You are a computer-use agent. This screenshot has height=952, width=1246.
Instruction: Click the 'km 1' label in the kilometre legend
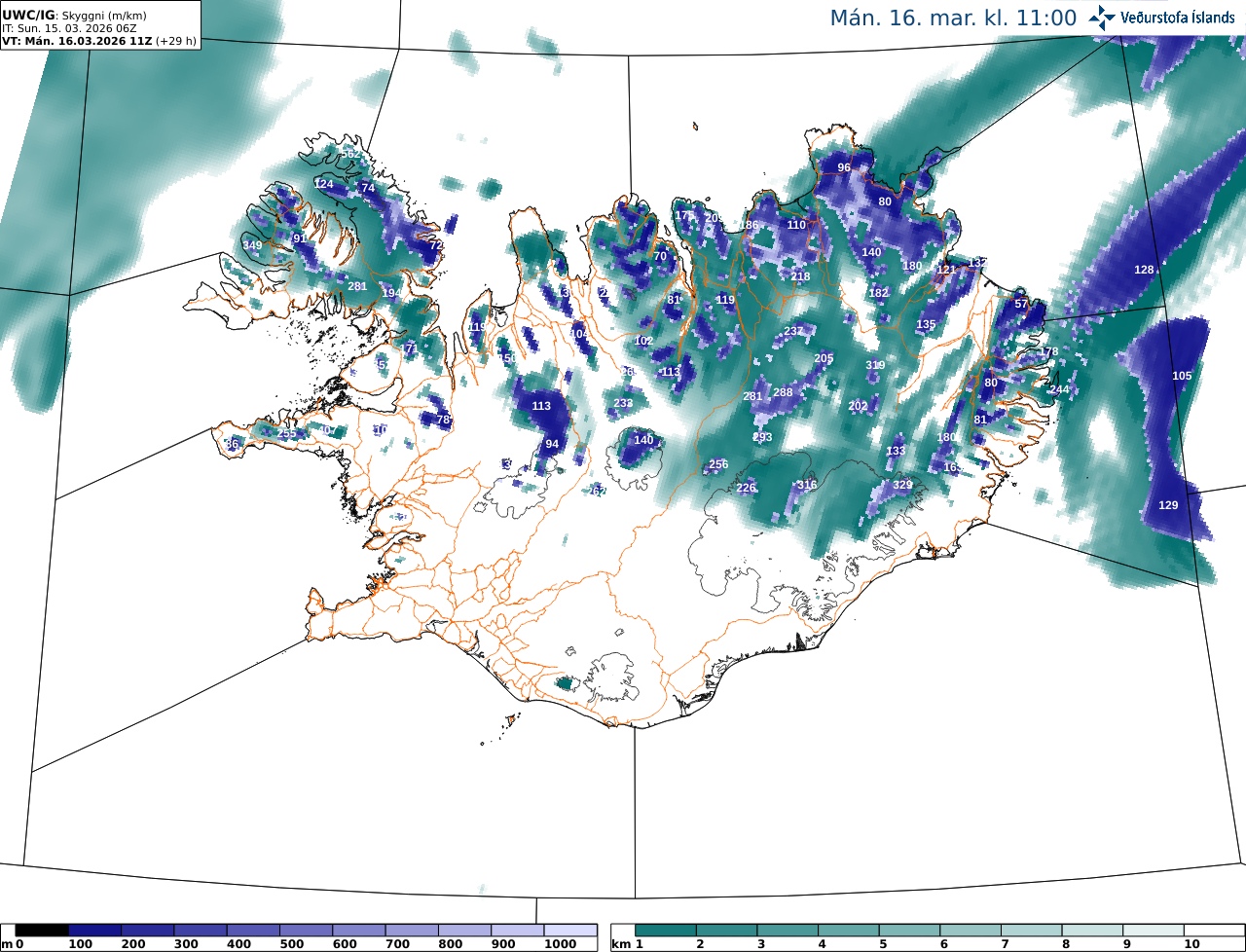click(x=627, y=944)
